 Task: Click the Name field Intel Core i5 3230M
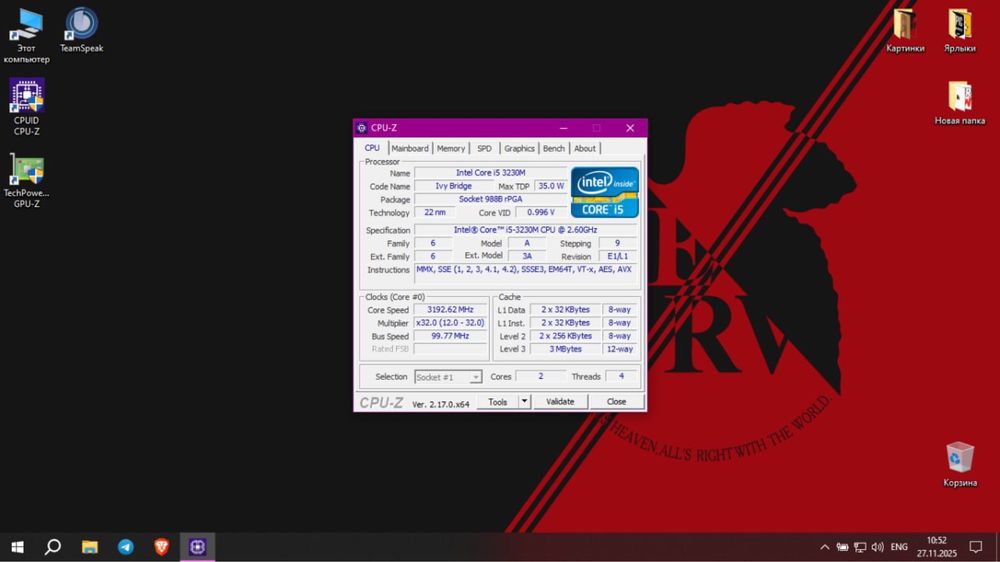click(490, 173)
